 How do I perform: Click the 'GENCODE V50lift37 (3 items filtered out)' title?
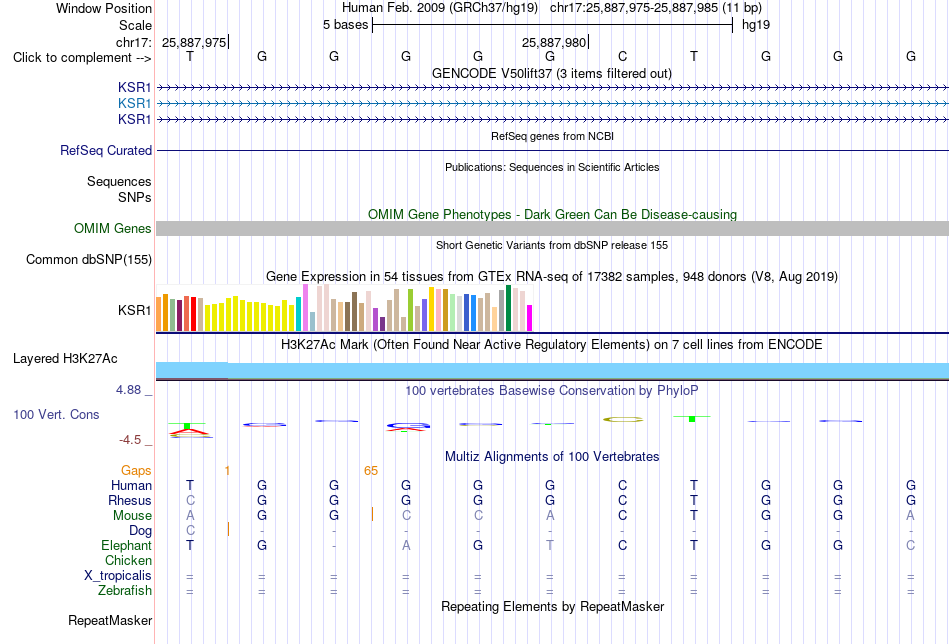[x=552, y=73]
